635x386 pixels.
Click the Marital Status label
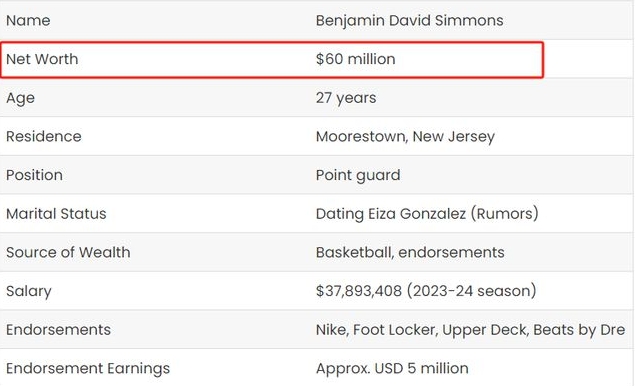[x=56, y=213]
